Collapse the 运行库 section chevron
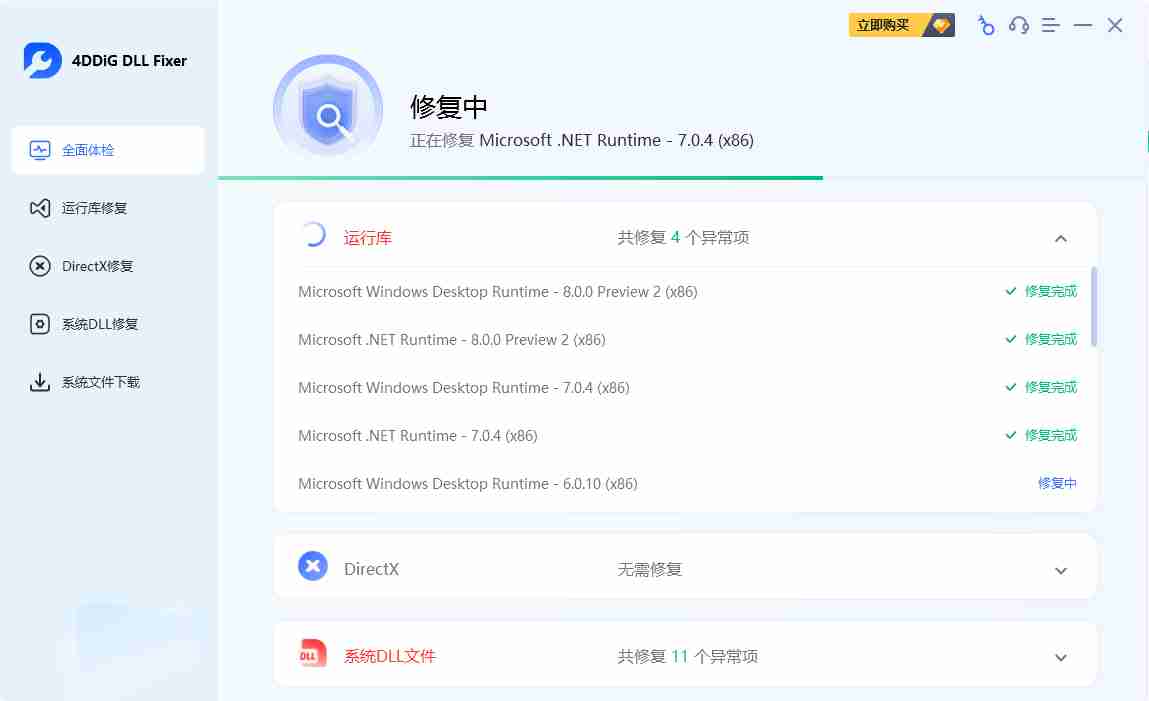Screen dimensions: 1149x701 coord(1060,238)
